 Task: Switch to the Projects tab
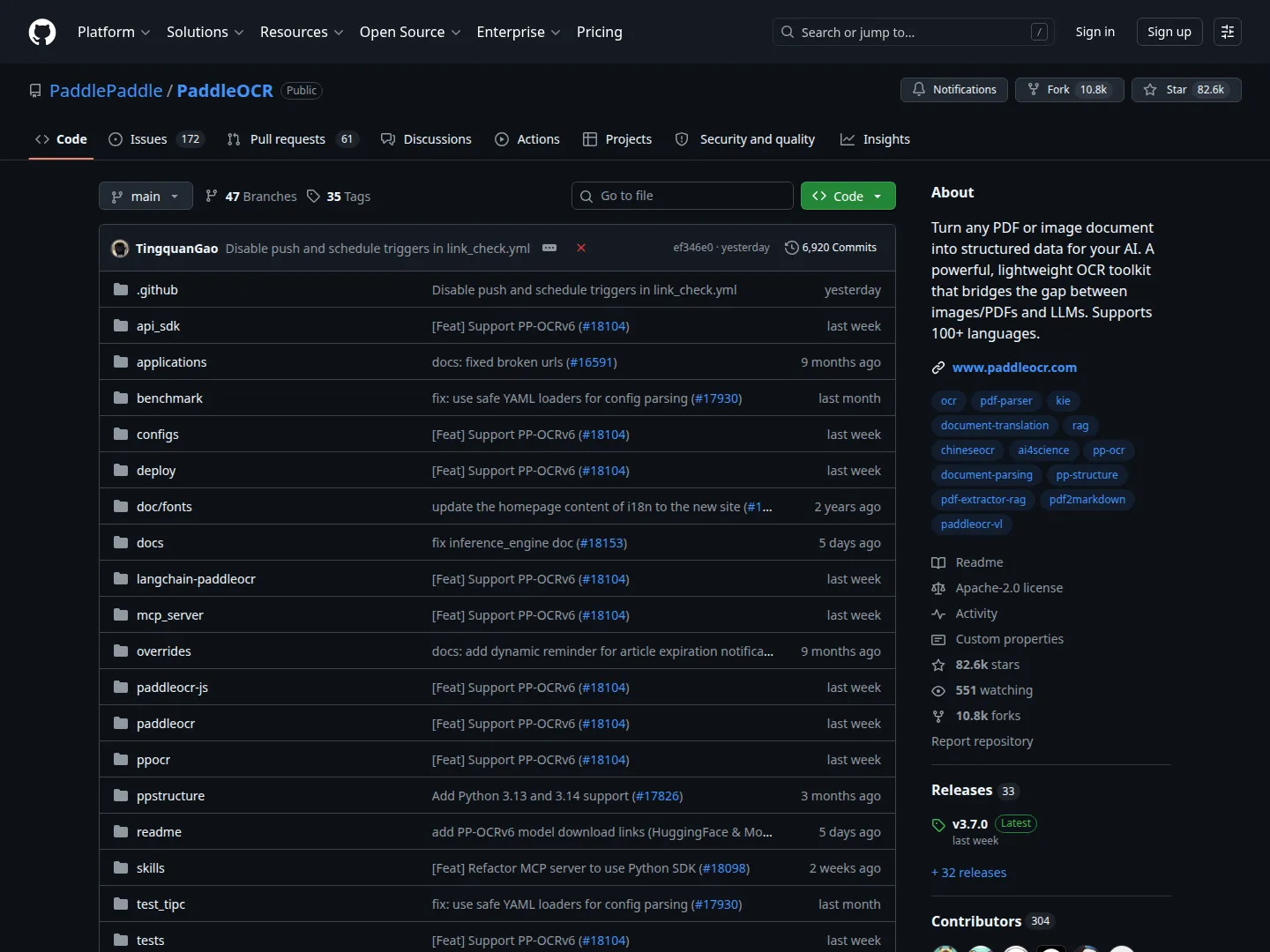[617, 139]
